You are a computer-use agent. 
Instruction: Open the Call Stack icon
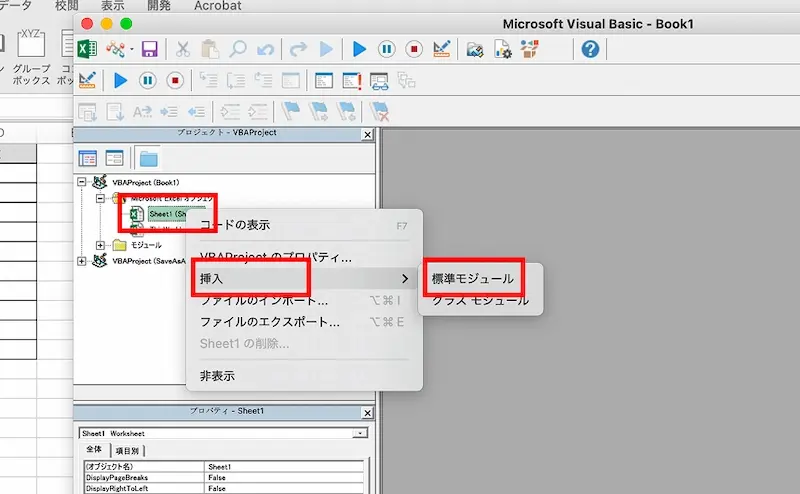coord(407,81)
